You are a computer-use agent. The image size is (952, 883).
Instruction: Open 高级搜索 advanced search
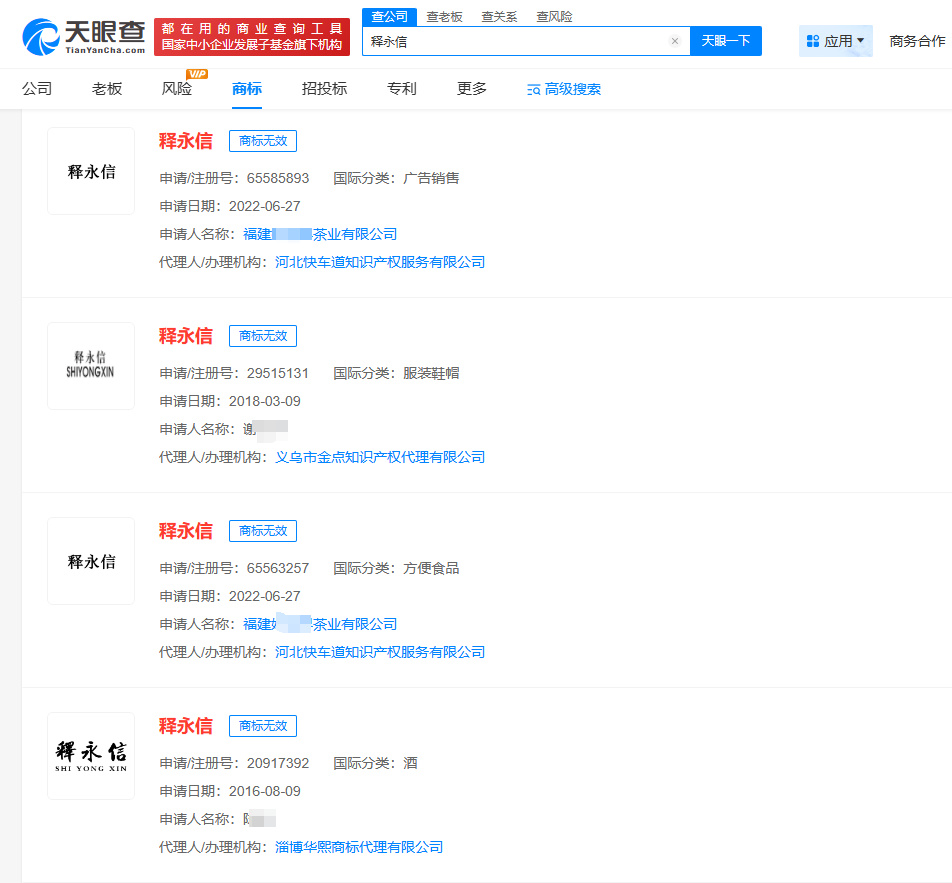564,89
